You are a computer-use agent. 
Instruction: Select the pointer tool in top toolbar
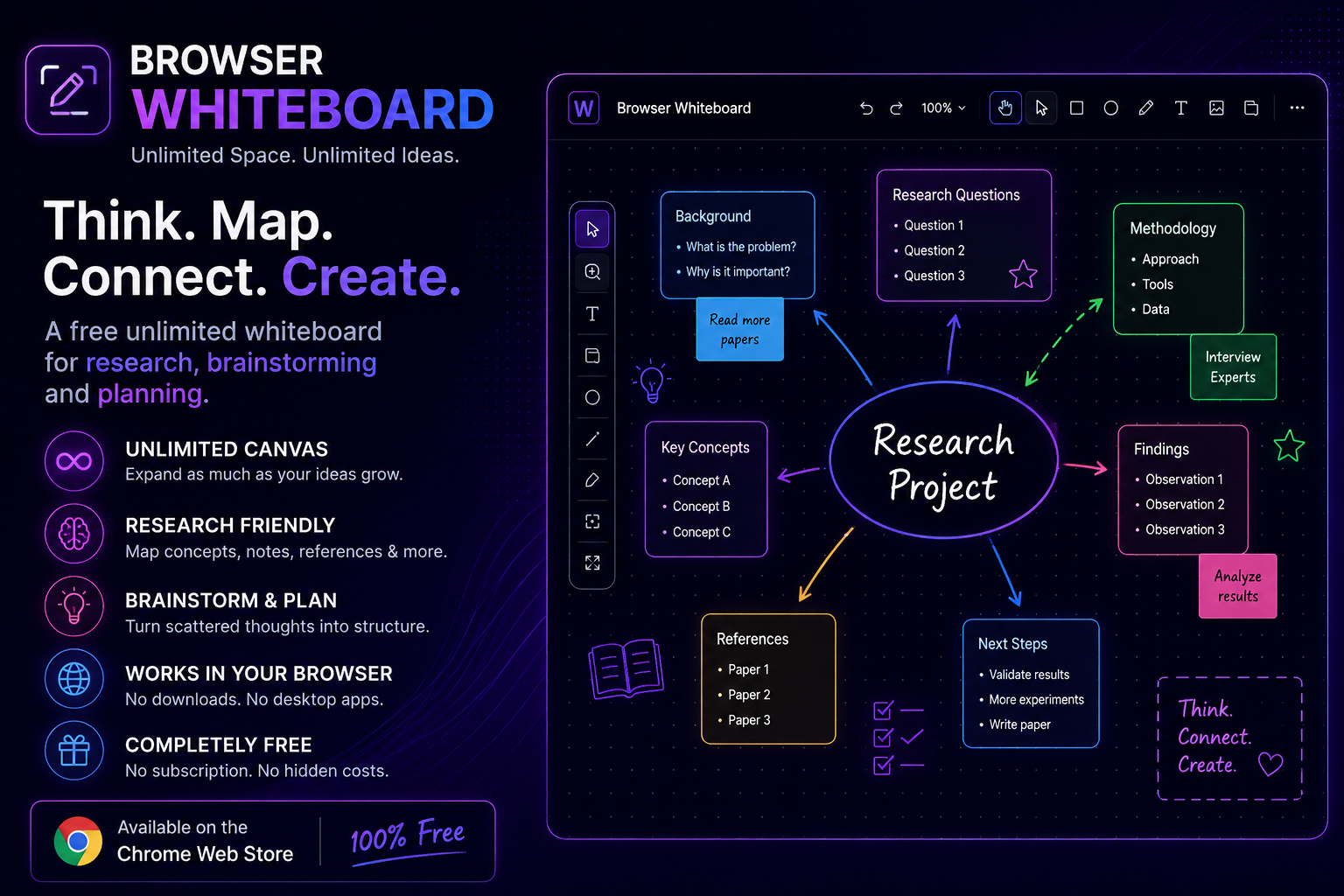[1041, 108]
